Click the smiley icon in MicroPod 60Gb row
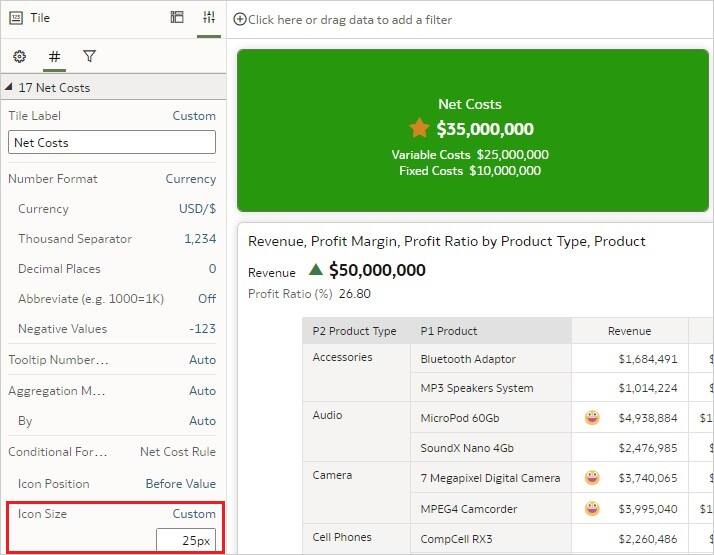This screenshot has width=714, height=555. click(x=592, y=418)
